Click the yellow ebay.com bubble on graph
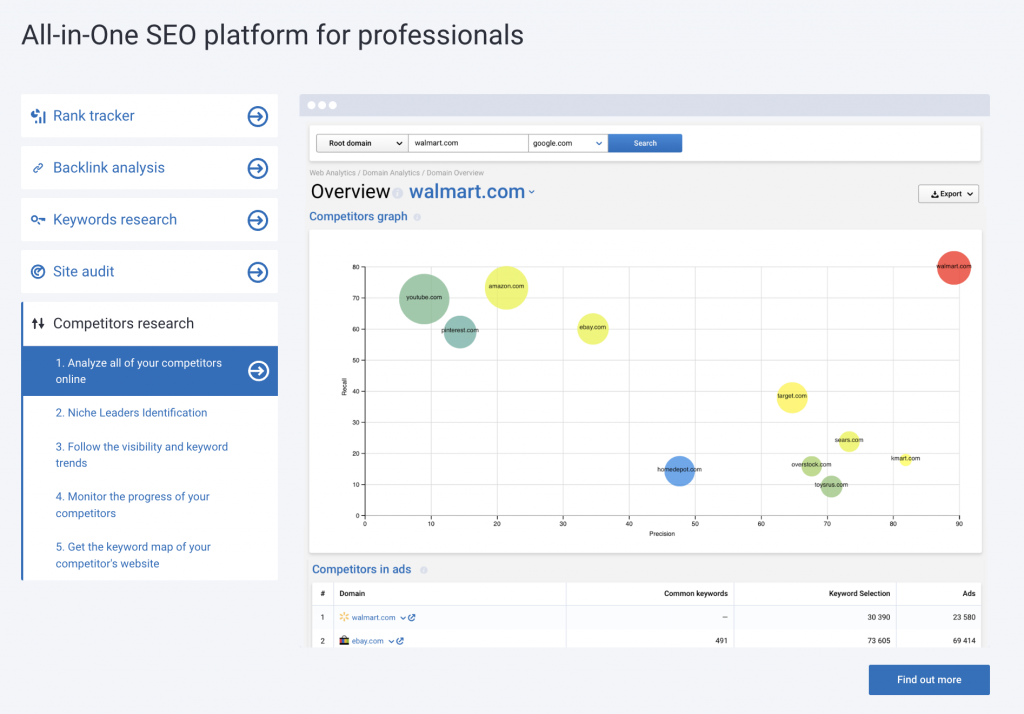The height and width of the screenshot is (714, 1024). (592, 328)
